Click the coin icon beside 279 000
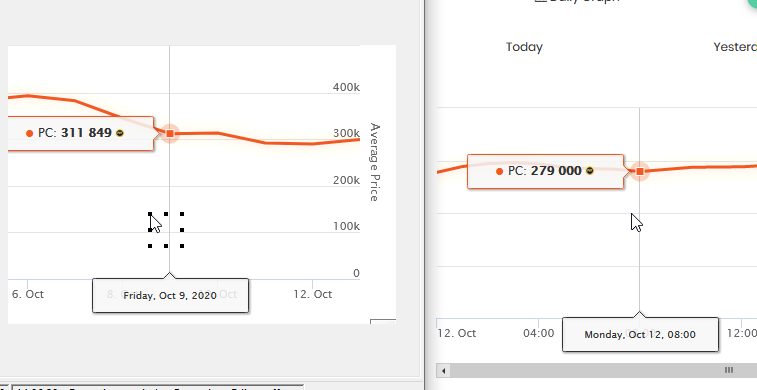Image resolution: width=757 pixels, height=390 pixels. tap(589, 171)
